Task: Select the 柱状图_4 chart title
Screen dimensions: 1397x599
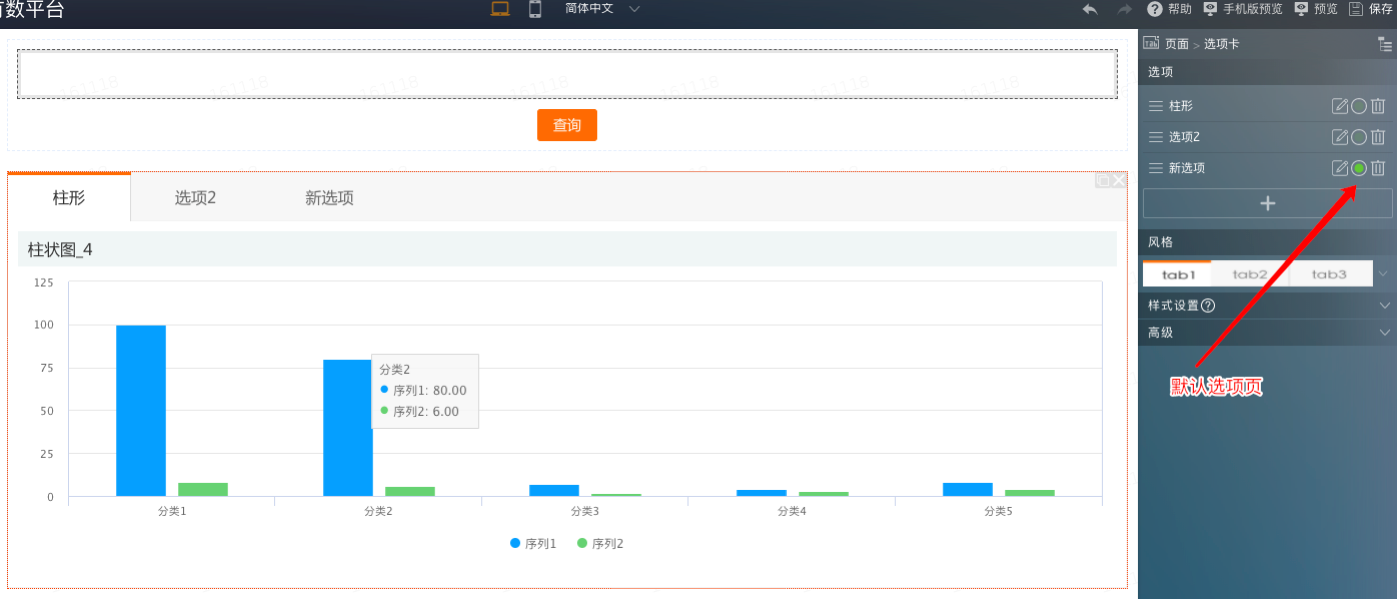Action: [x=60, y=250]
